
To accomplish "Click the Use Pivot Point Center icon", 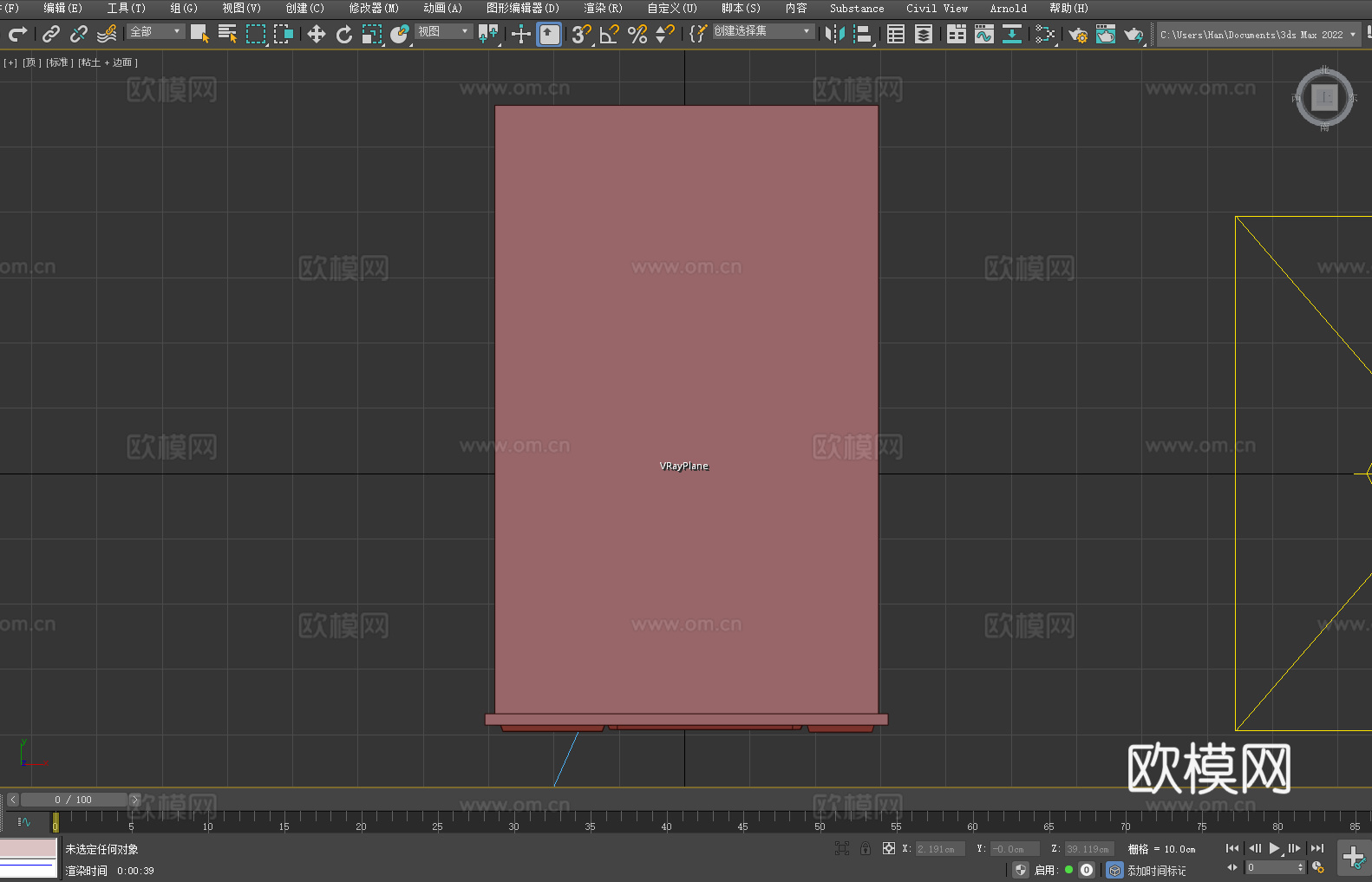I will click(x=488, y=34).
